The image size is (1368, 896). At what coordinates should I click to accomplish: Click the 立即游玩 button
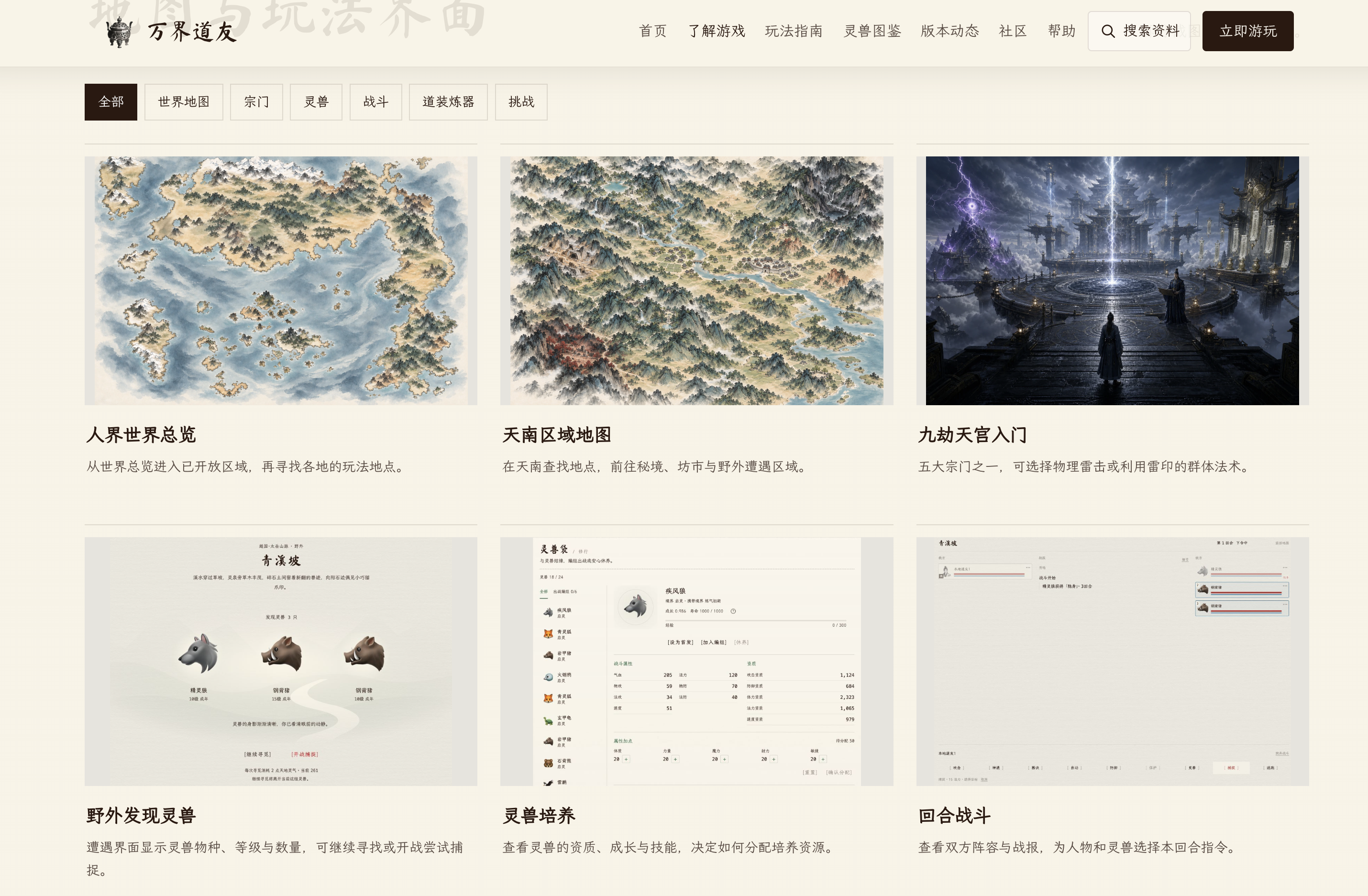(x=1247, y=31)
